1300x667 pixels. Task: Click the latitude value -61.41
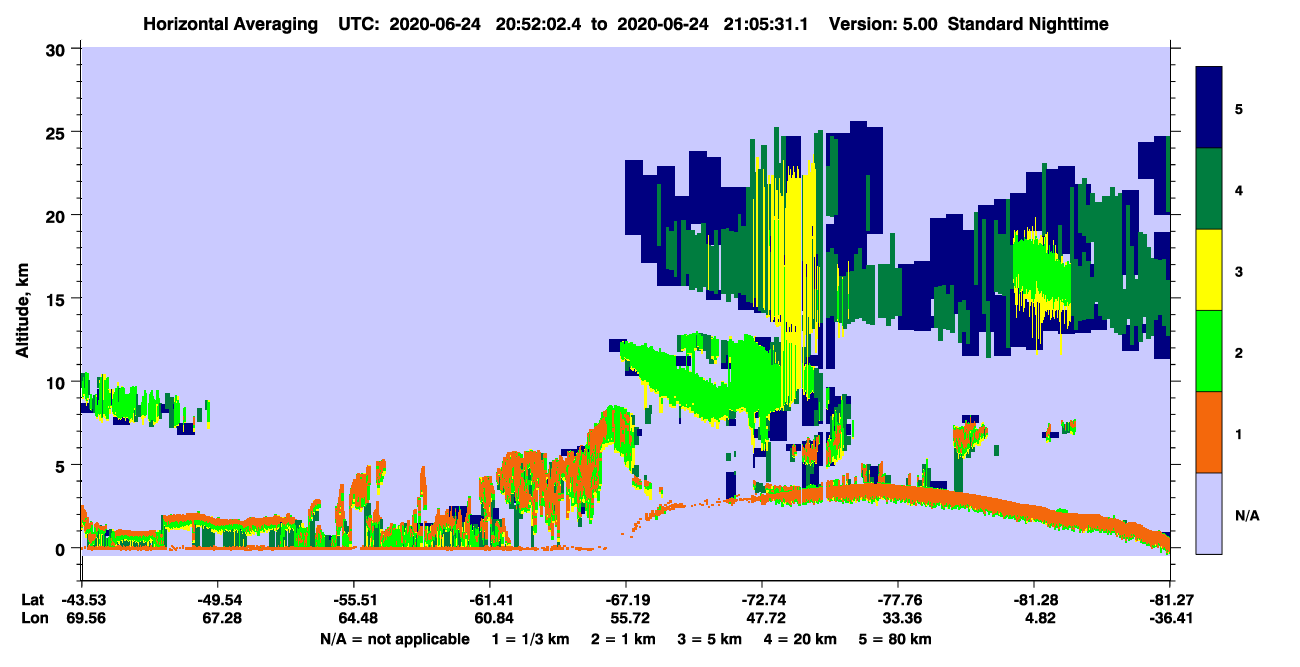[x=490, y=600]
